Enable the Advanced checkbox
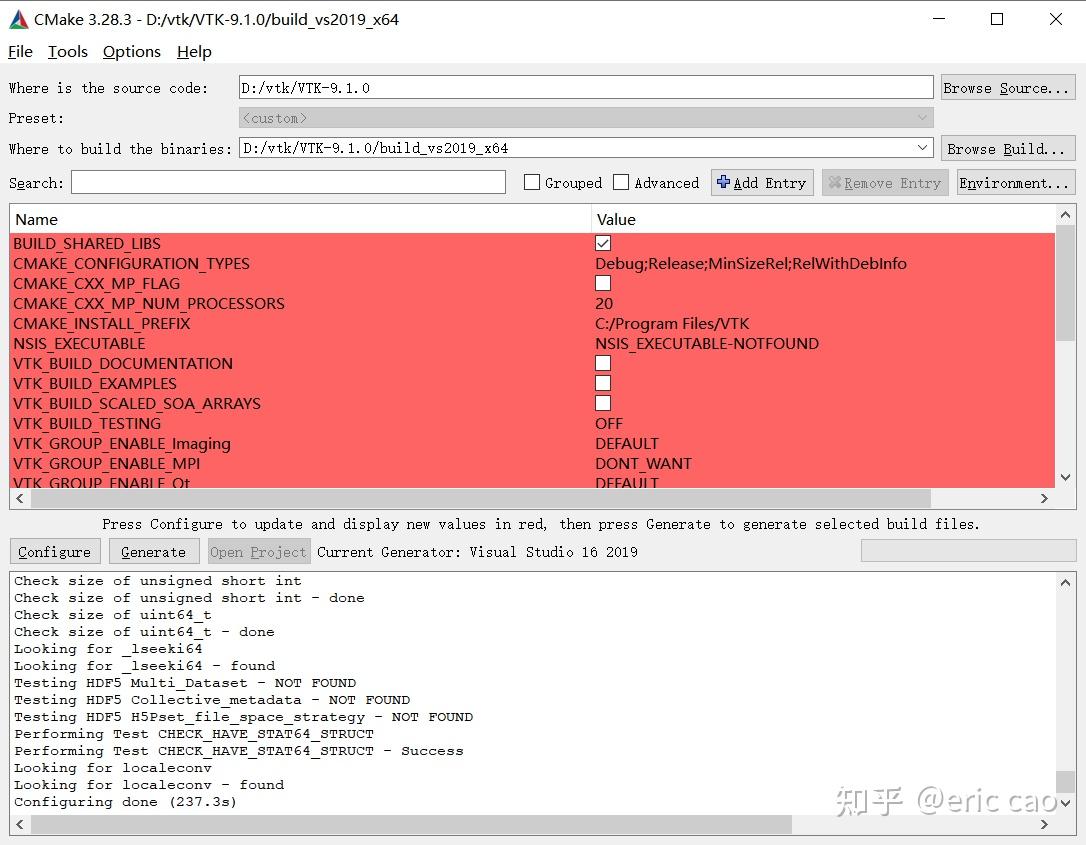Image resolution: width=1086 pixels, height=845 pixels. tap(621, 182)
